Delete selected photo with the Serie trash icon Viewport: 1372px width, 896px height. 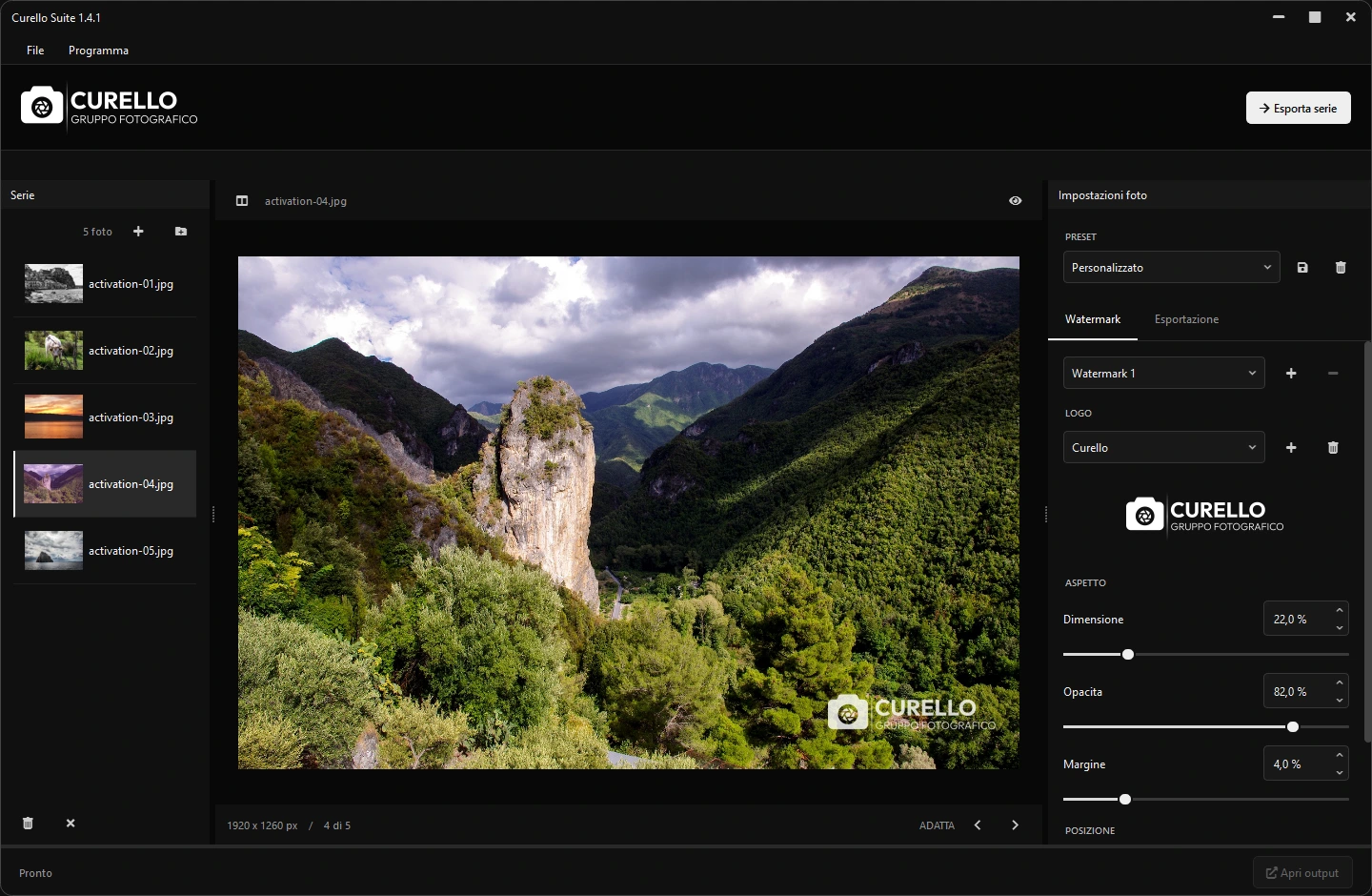[28, 823]
